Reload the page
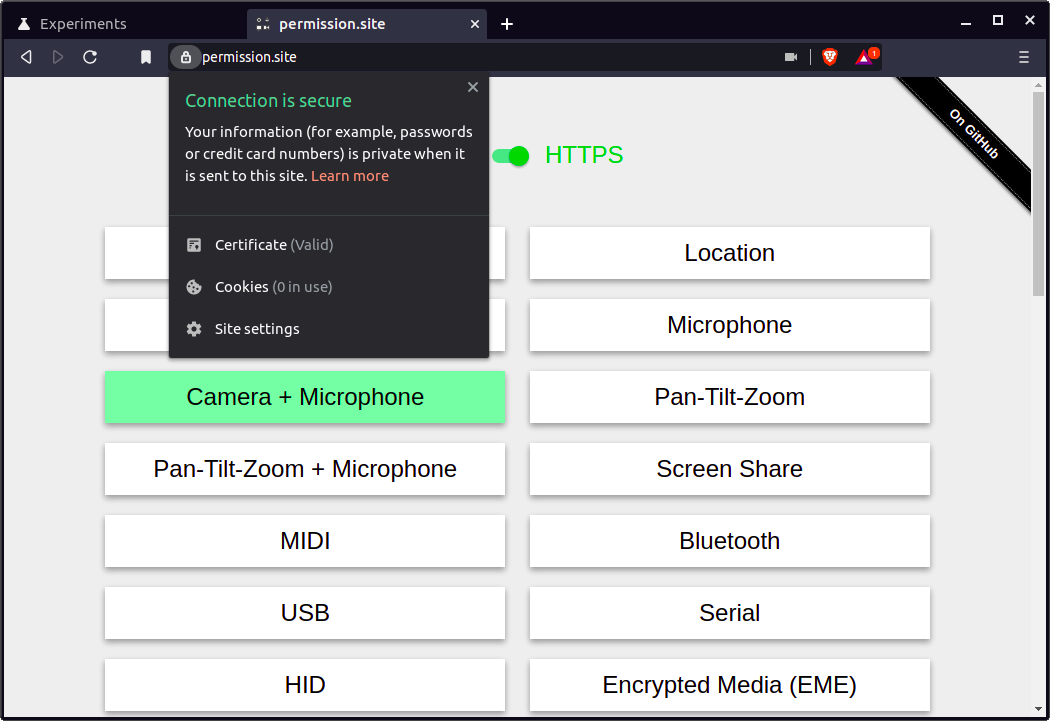The height and width of the screenshot is (721, 1050). pos(90,58)
